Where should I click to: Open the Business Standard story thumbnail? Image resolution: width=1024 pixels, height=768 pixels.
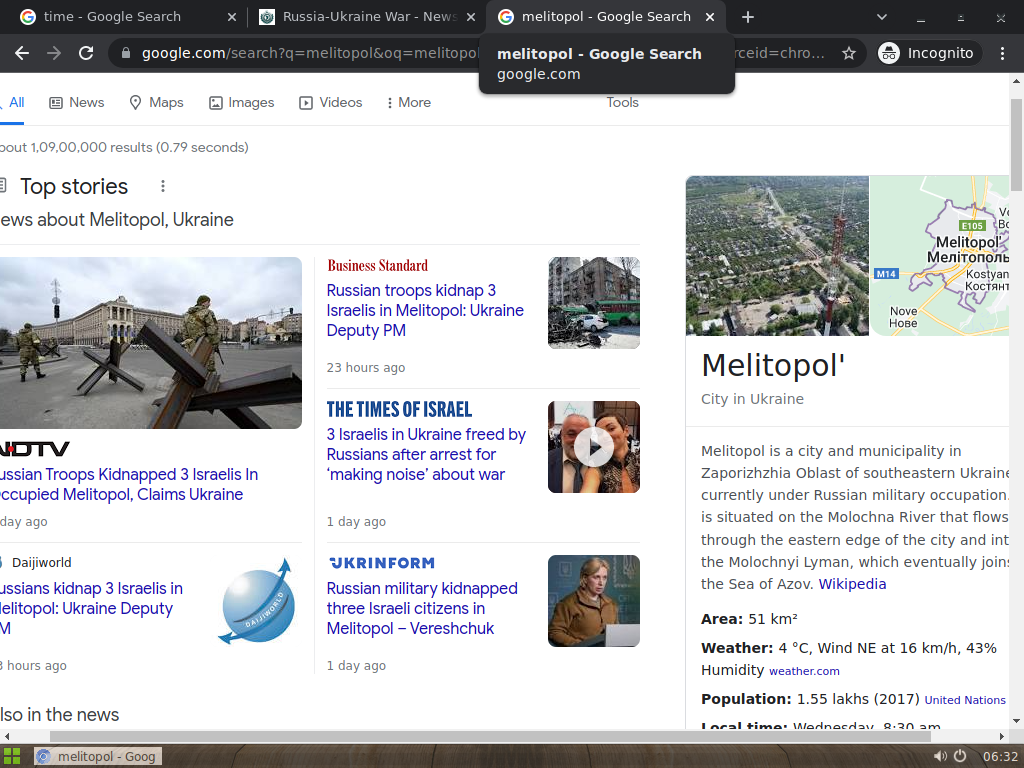tap(594, 303)
